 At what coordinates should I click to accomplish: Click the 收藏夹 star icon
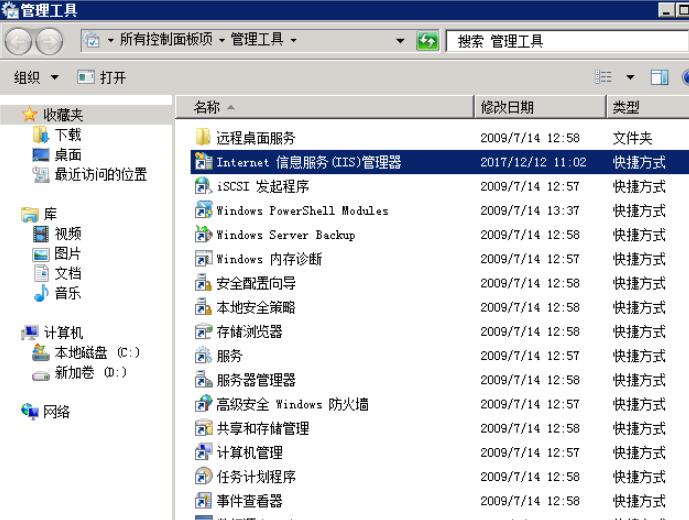[29, 114]
